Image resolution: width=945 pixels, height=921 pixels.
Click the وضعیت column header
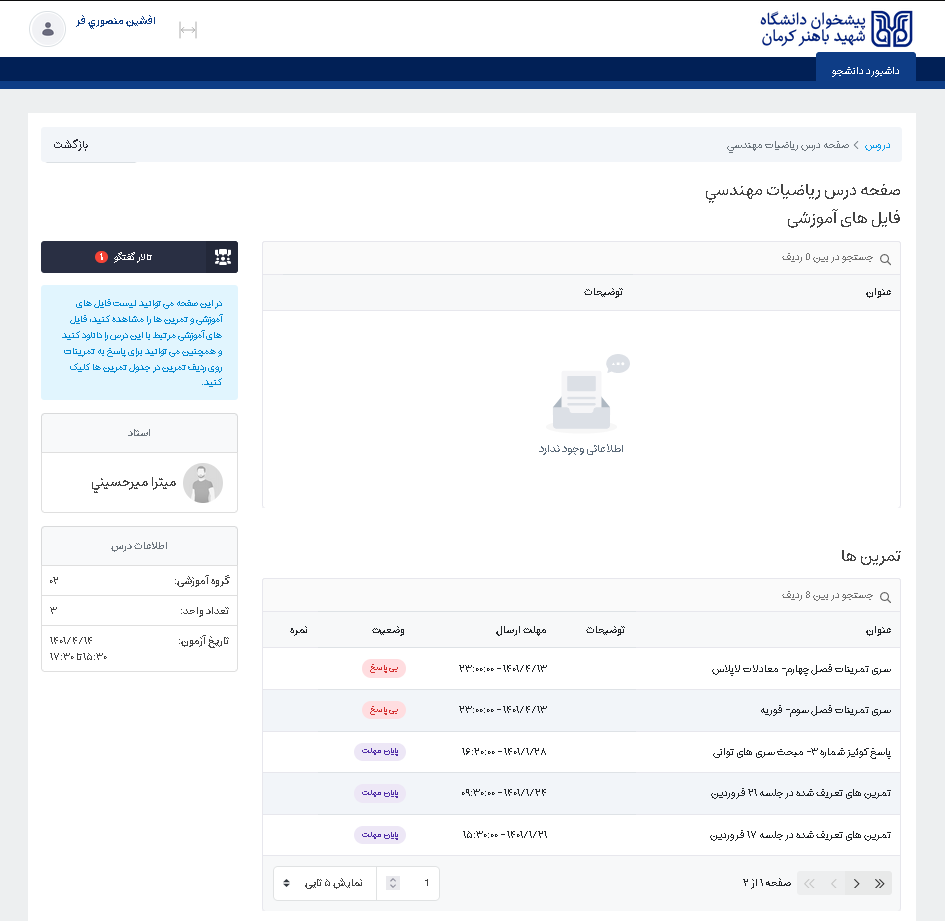click(388, 630)
